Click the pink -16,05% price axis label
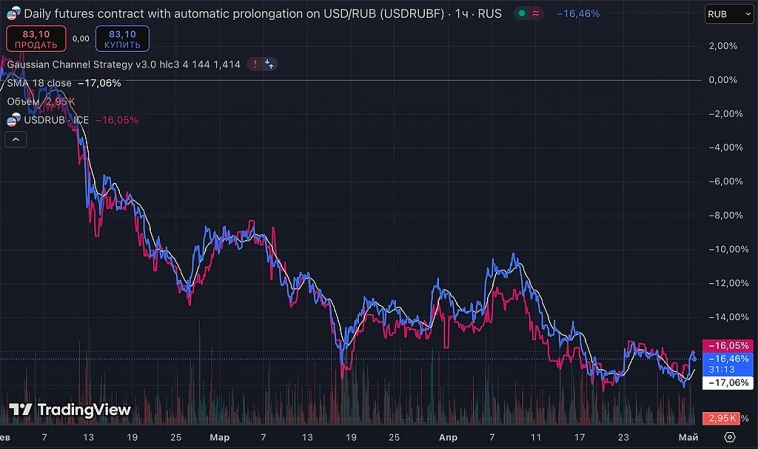The height and width of the screenshot is (449, 758). tap(727, 345)
